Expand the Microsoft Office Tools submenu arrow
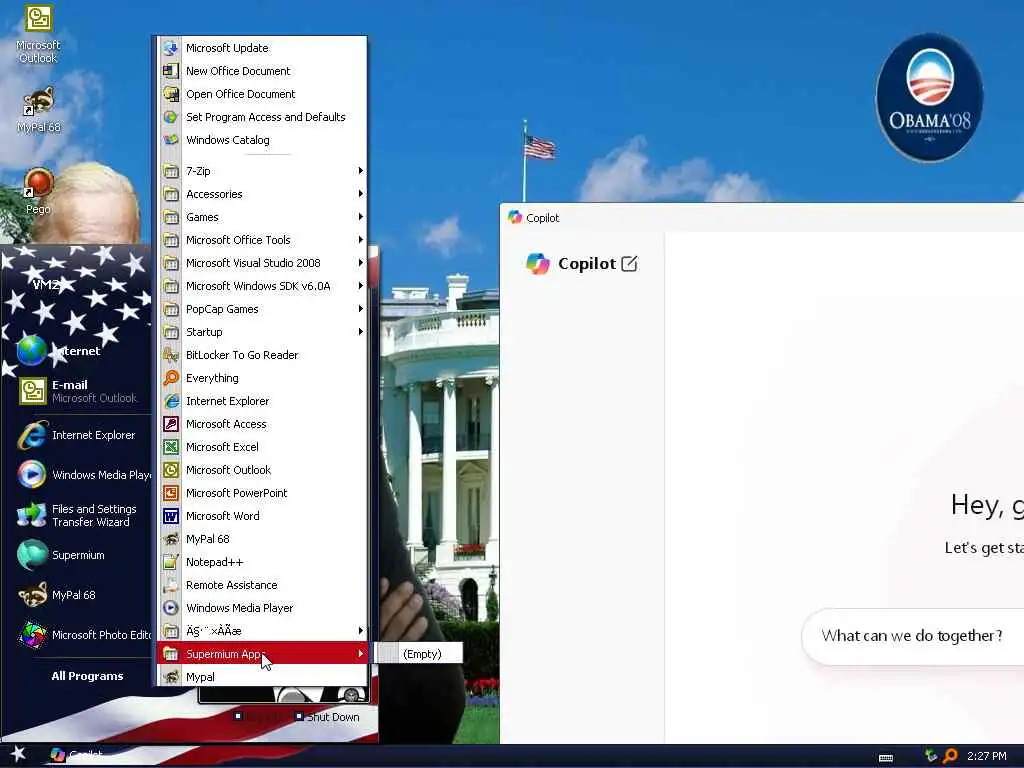The height and width of the screenshot is (768, 1024). [360, 240]
